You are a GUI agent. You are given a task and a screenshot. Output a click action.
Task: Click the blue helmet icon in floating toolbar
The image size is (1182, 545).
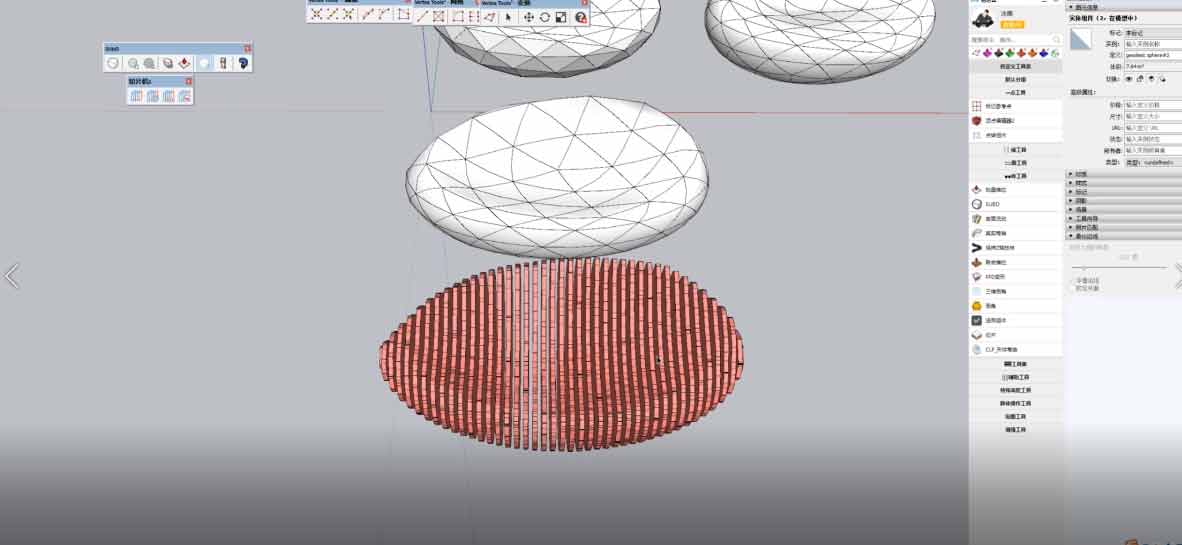tap(242, 63)
